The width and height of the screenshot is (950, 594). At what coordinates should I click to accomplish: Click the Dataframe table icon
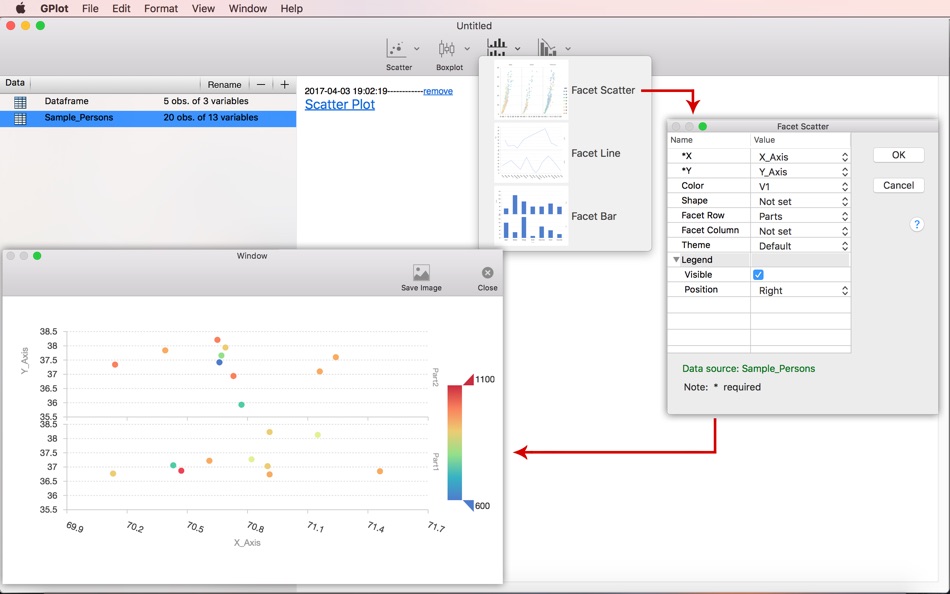click(x=20, y=102)
